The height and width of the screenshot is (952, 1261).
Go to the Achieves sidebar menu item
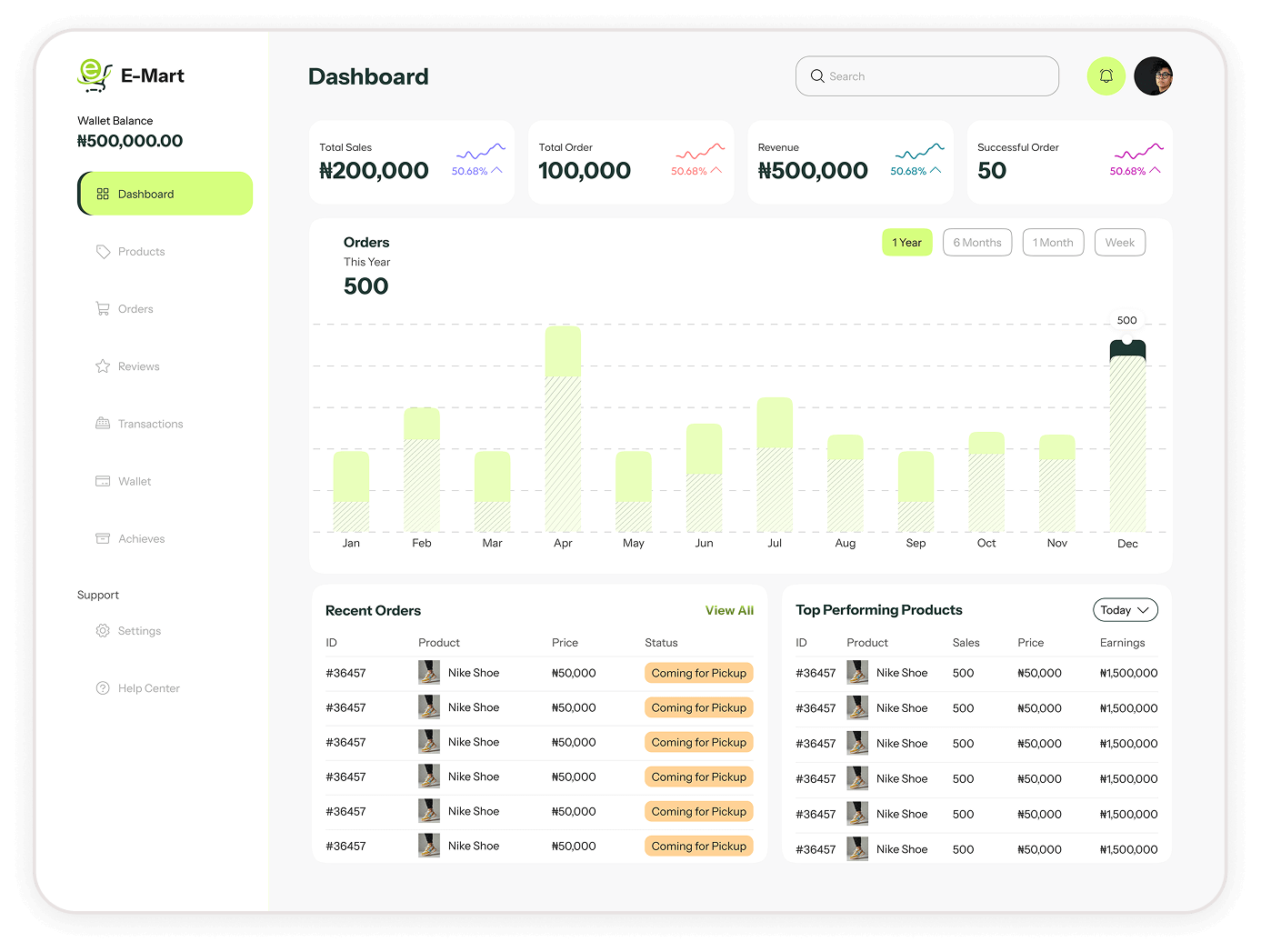click(141, 539)
